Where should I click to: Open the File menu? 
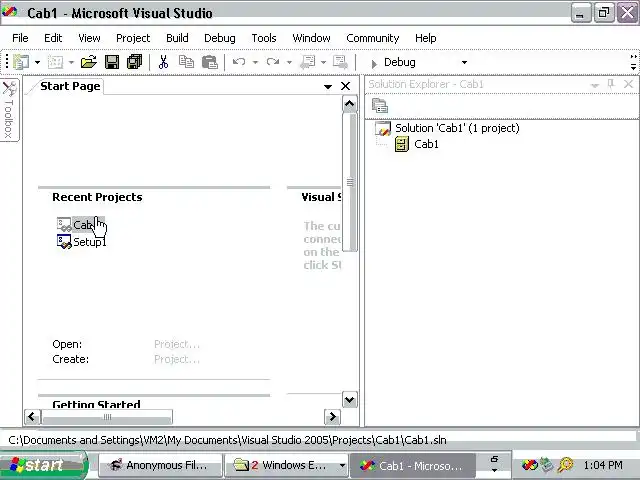20,38
